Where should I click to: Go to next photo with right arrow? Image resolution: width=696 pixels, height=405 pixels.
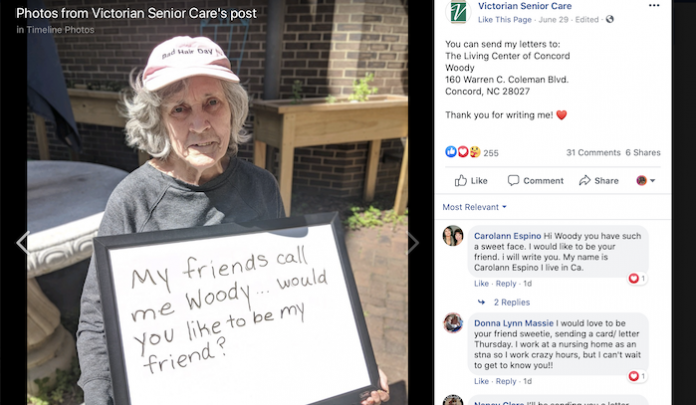click(413, 242)
